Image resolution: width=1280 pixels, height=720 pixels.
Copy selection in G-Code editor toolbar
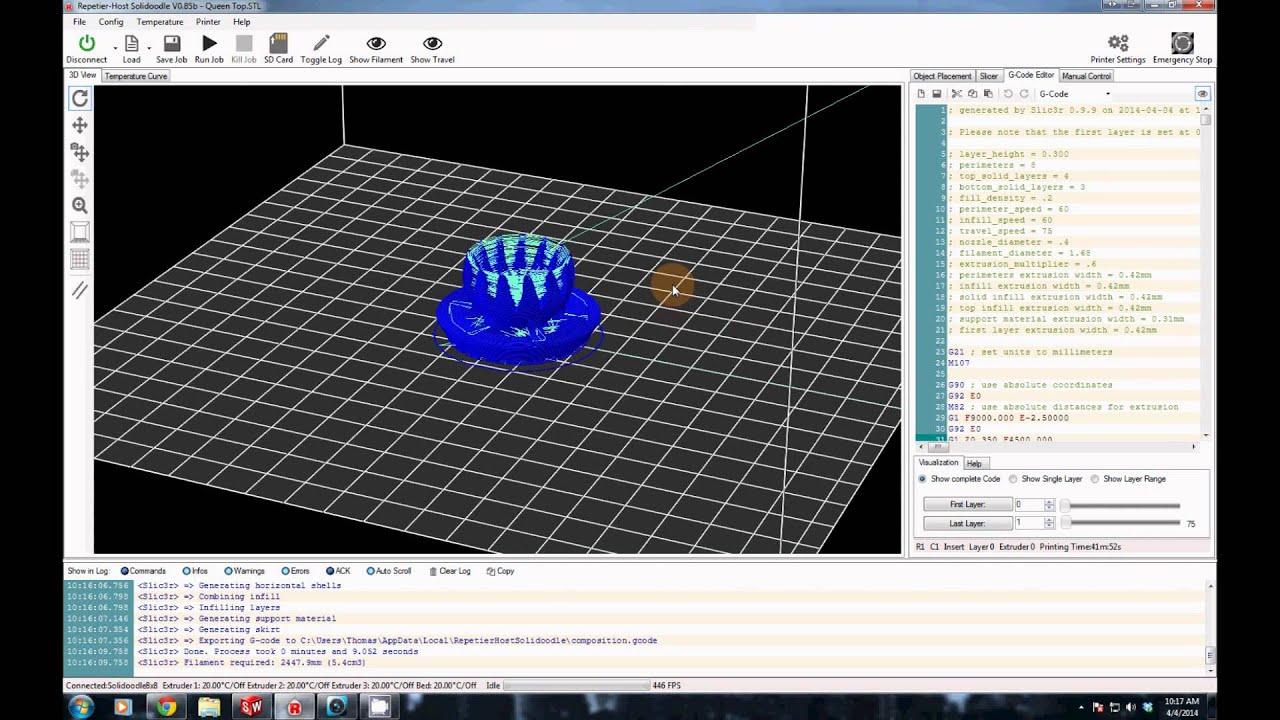pyautogui.click(x=972, y=94)
